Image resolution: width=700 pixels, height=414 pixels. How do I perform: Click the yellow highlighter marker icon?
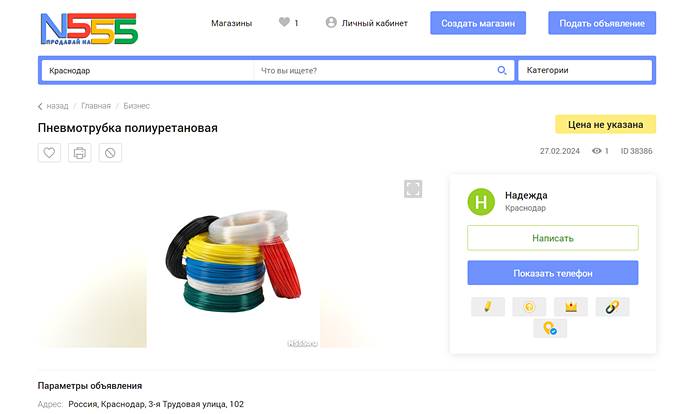[488, 307]
